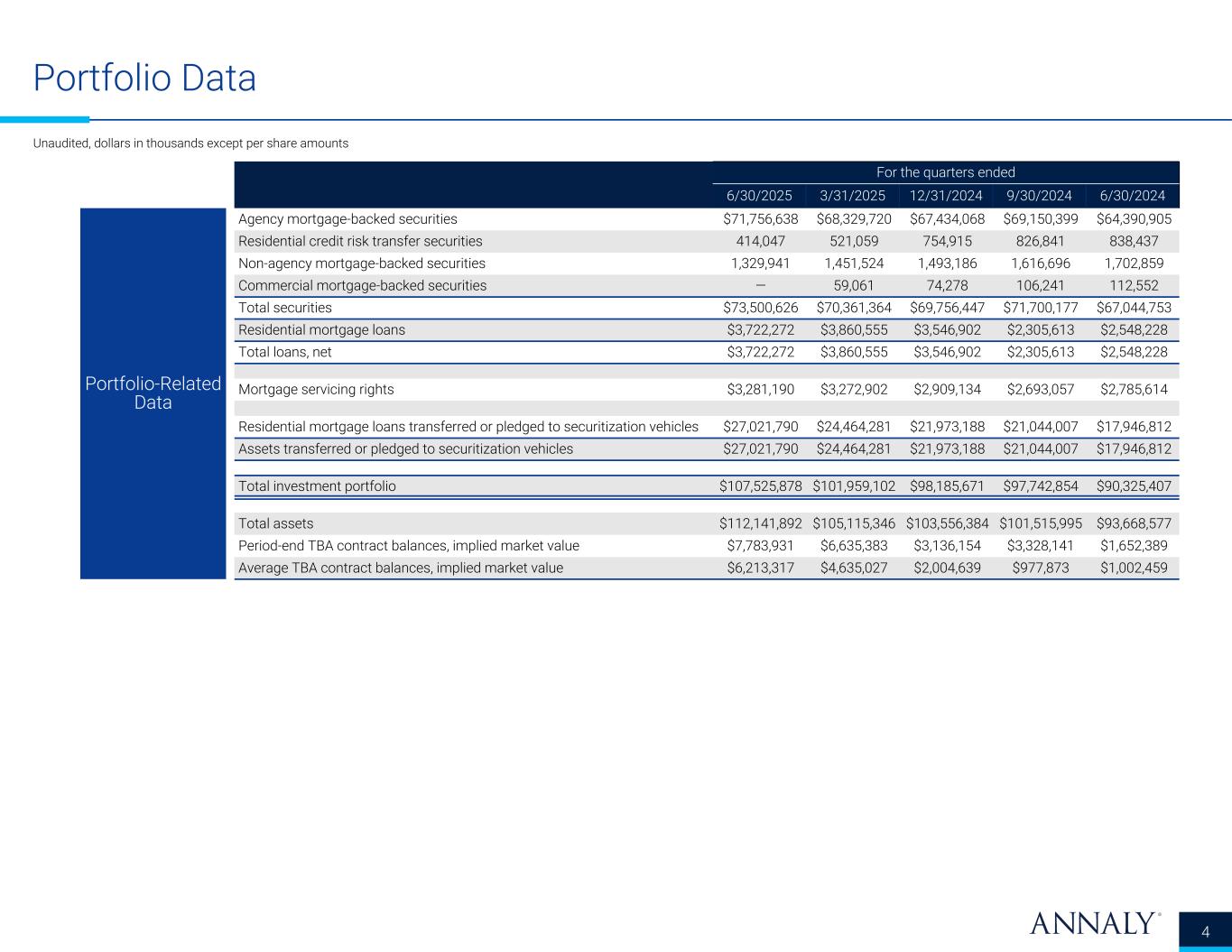Select the Total investment portfolio row label
Viewport: 1232px width, 952px height.
317,486
